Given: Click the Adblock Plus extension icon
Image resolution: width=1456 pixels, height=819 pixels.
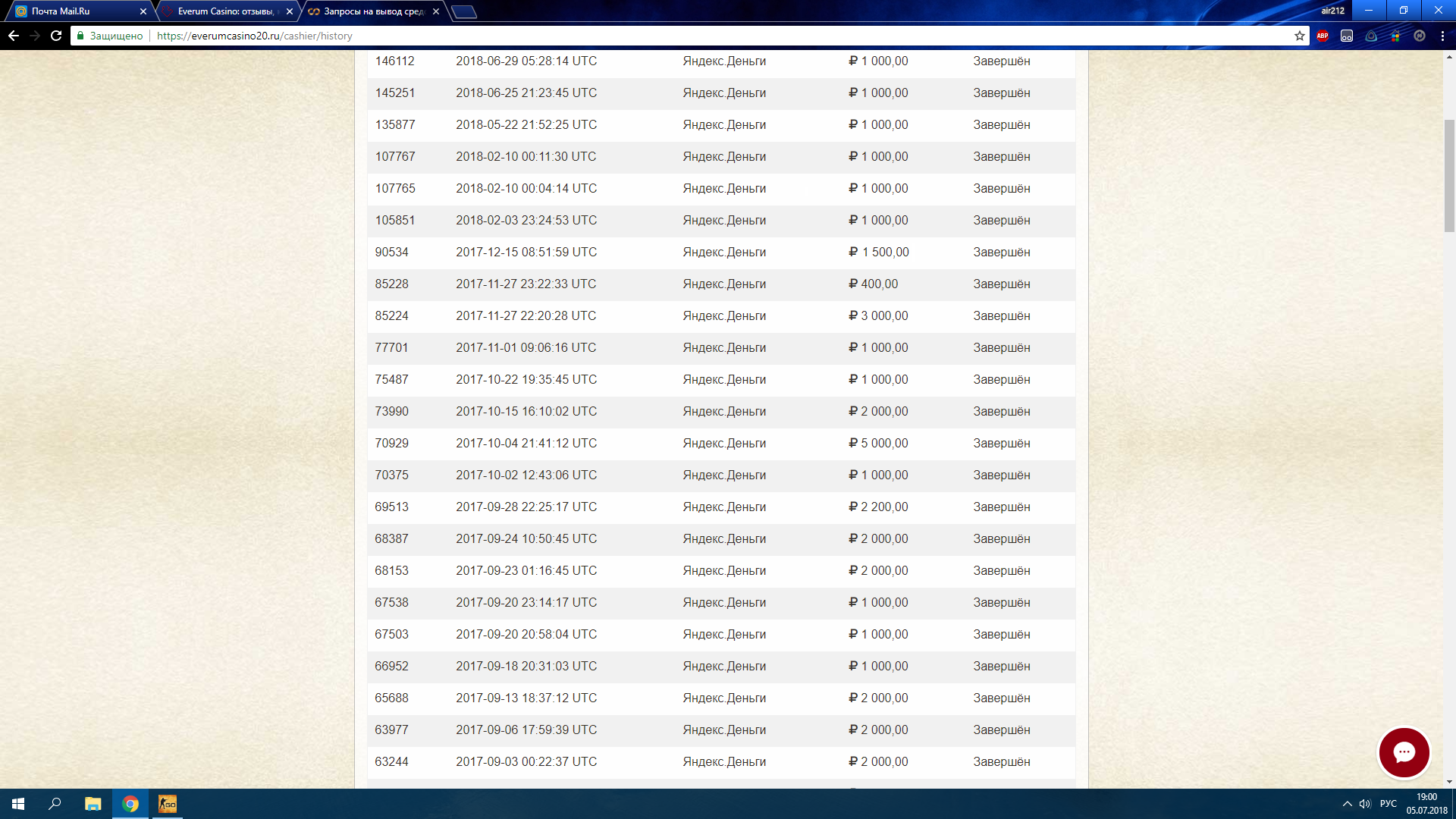Looking at the screenshot, I should tap(1323, 36).
